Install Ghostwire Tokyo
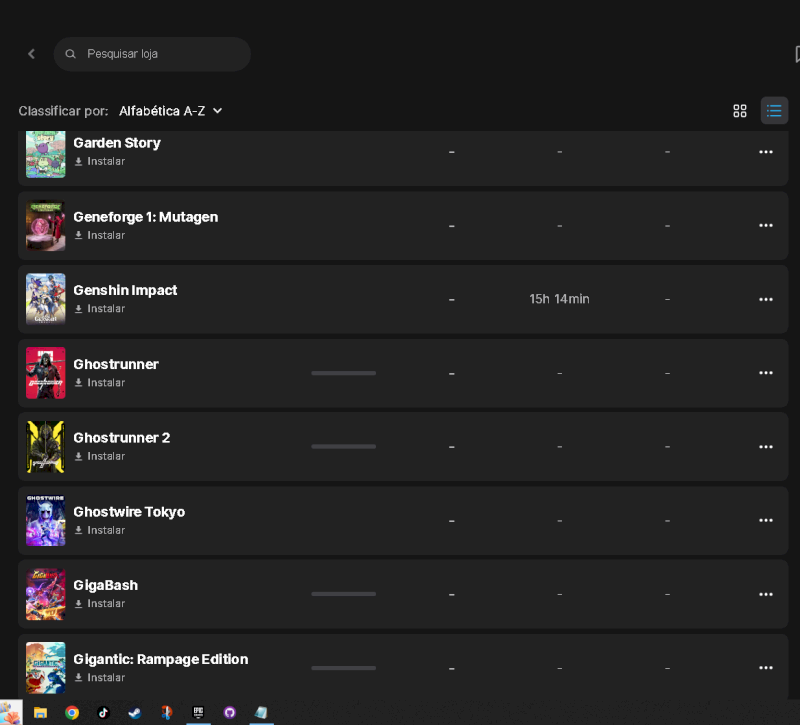 pyautogui.click(x=100, y=530)
